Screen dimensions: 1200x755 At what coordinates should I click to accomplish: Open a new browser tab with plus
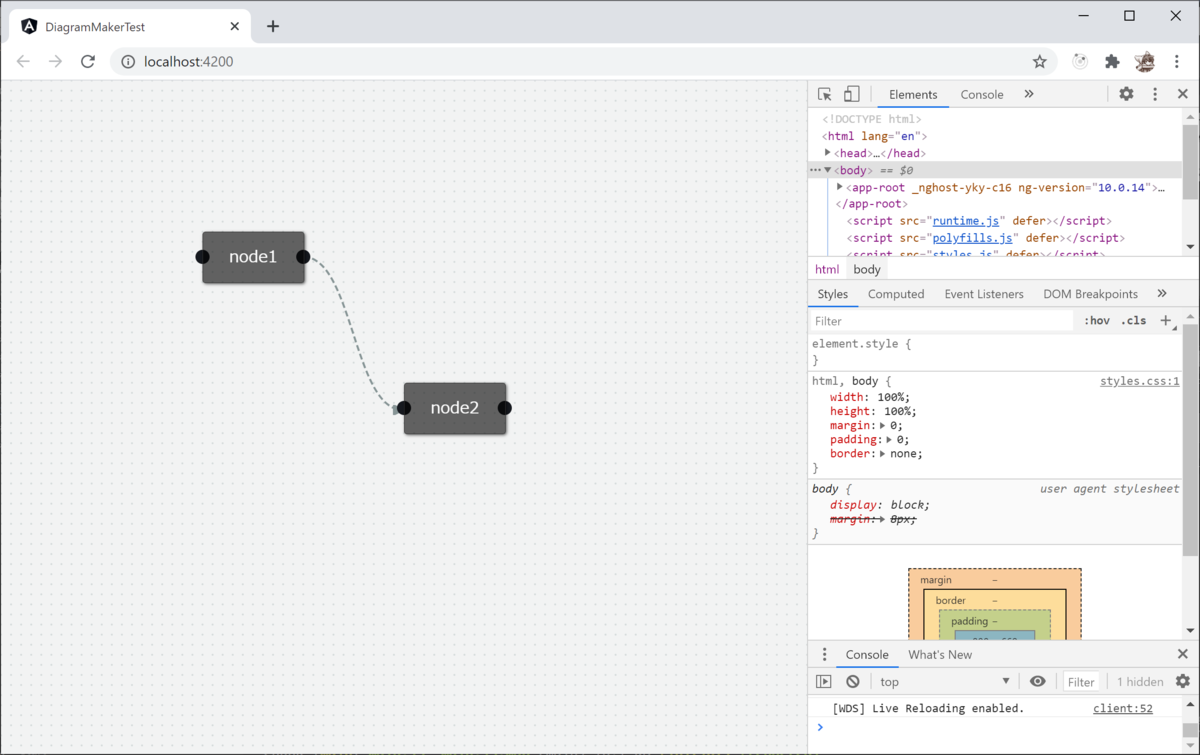[273, 26]
